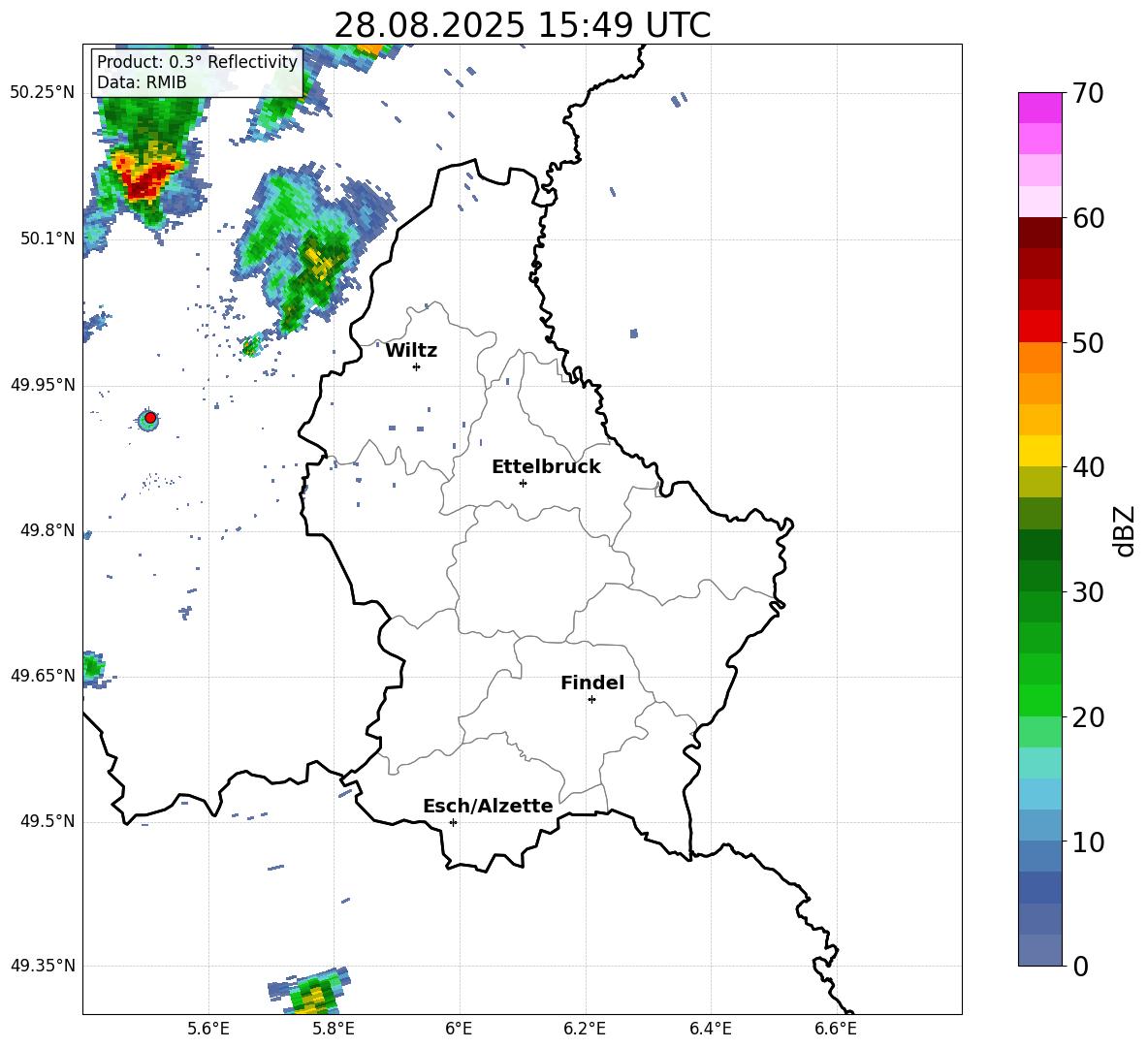1148x1048 pixels.
Task: Click the colorbar tick label 50
Action: 1088,342
